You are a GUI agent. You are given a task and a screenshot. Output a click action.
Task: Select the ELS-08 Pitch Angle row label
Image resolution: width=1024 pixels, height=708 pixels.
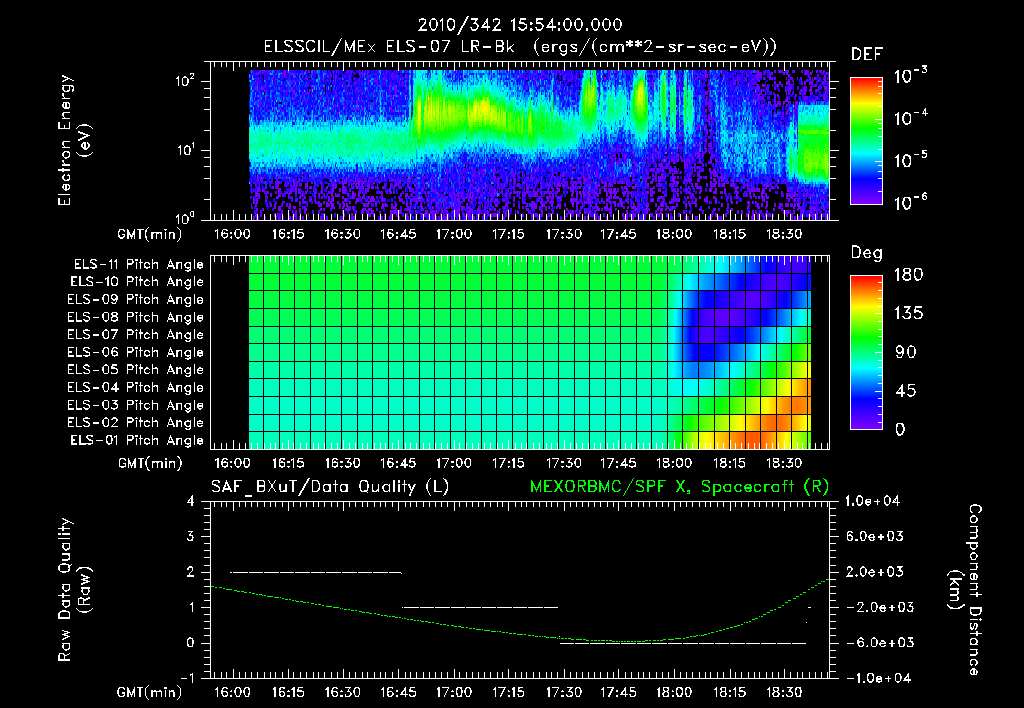pyautogui.click(x=135, y=317)
